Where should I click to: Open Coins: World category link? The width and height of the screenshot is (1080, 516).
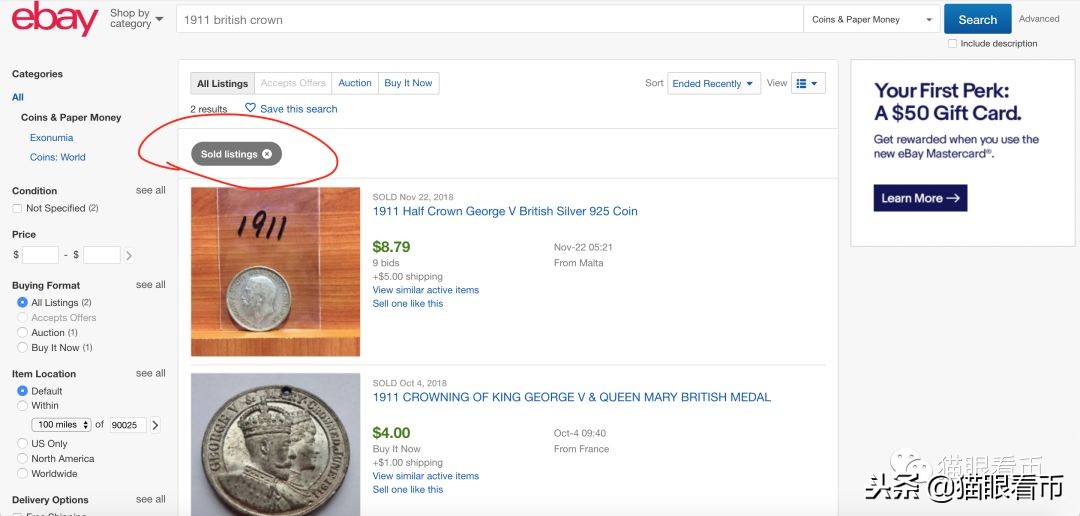coord(58,157)
